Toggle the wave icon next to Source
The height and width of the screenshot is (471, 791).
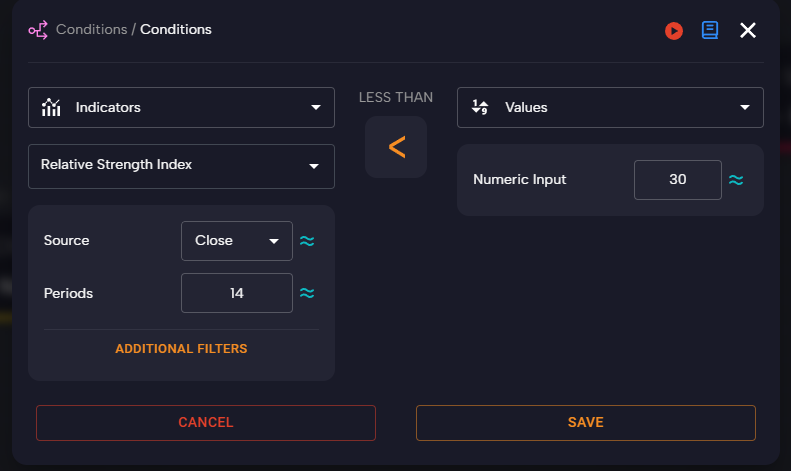(x=308, y=241)
